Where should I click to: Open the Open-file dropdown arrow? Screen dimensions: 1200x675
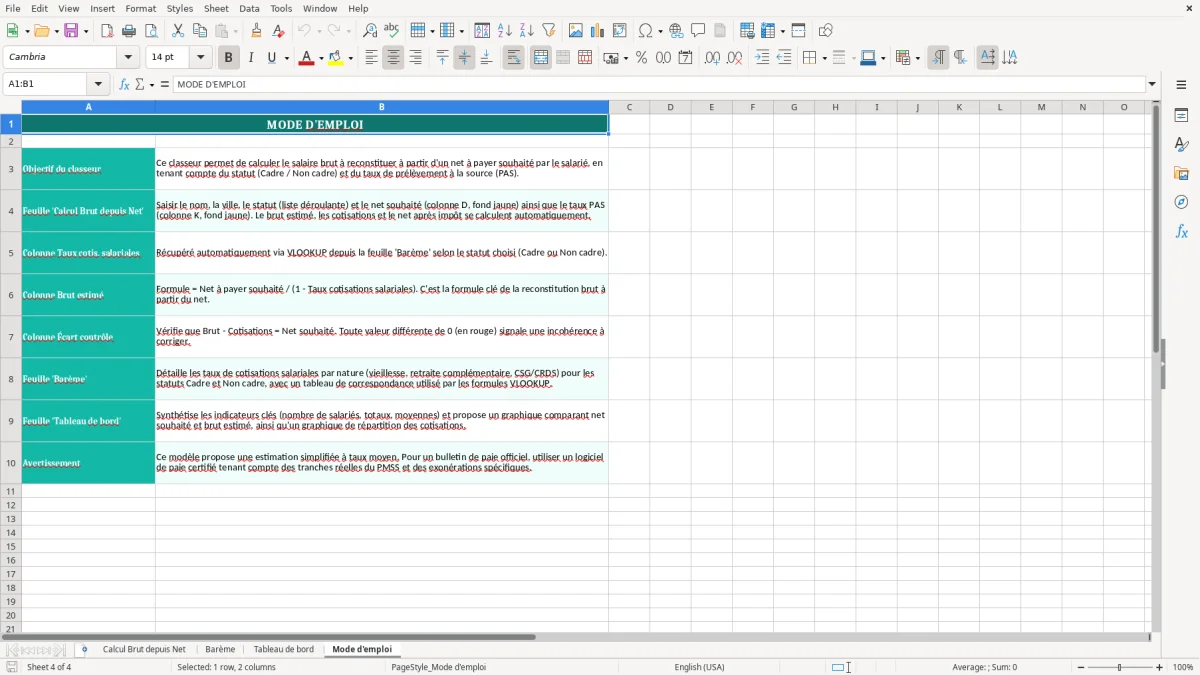coord(56,31)
